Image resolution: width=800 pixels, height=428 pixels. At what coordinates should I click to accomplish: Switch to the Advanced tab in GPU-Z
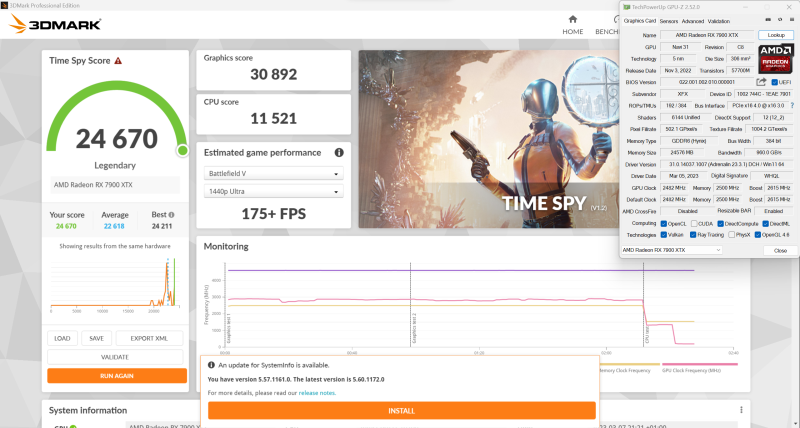pos(693,20)
